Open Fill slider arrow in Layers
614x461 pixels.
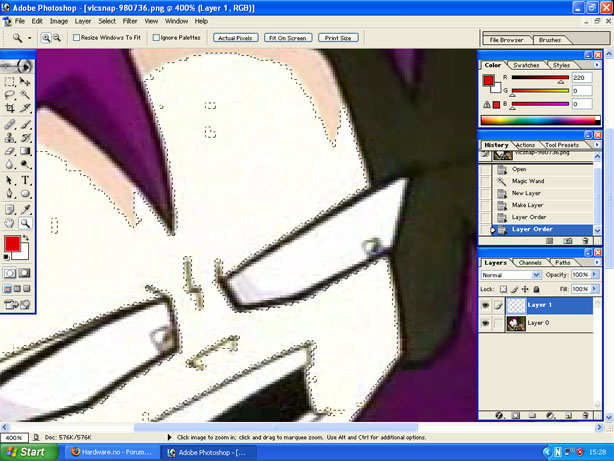595,289
